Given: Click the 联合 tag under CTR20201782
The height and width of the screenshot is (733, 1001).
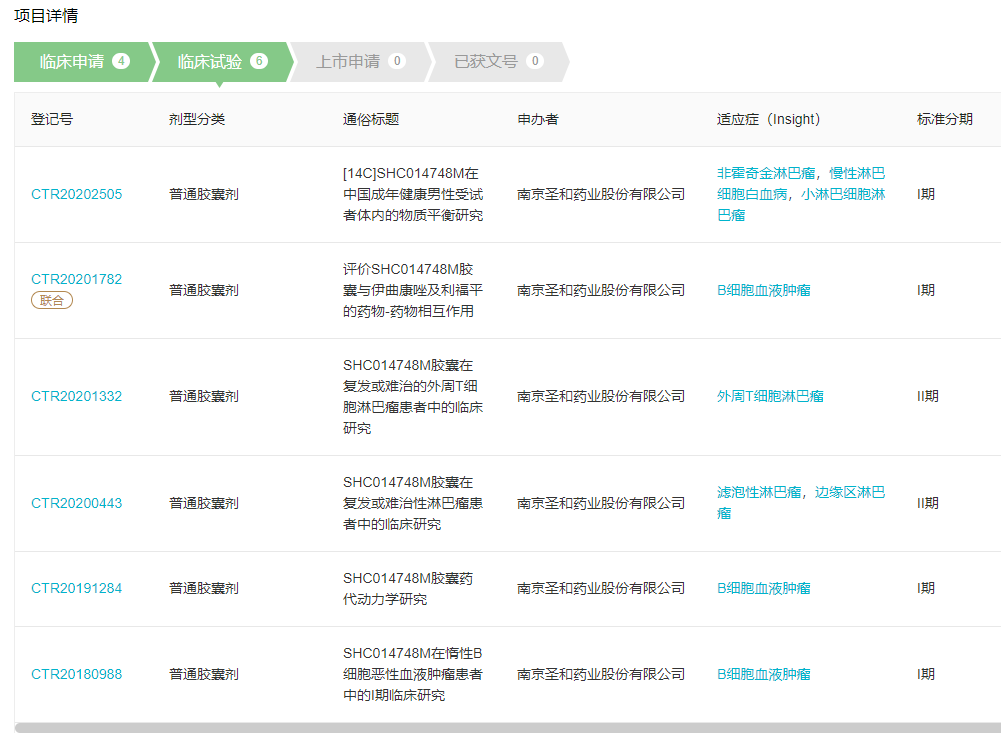Looking at the screenshot, I should click(52, 300).
